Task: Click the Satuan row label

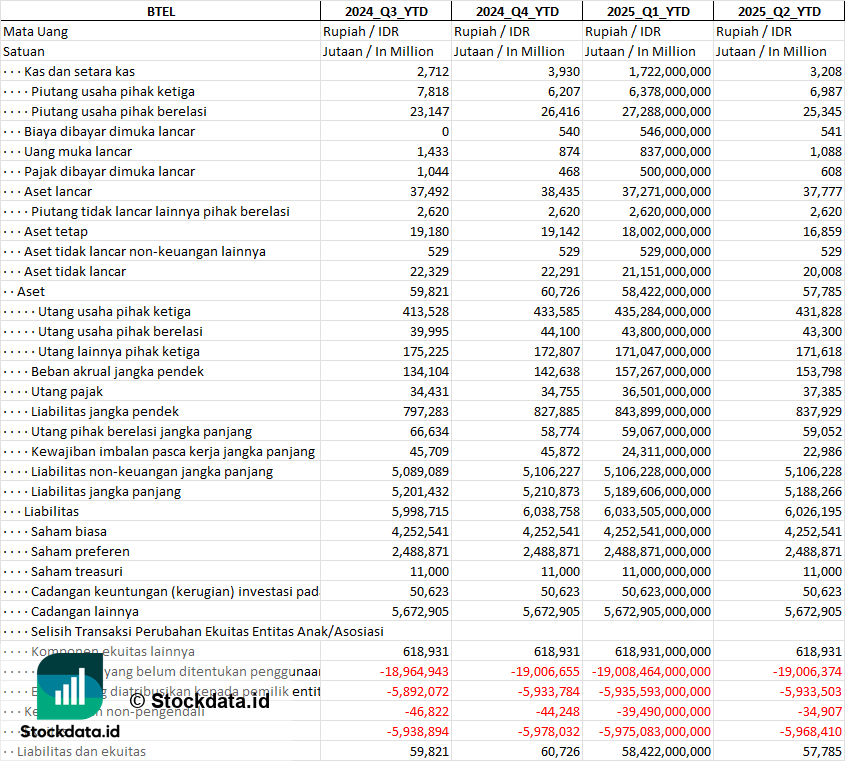Action: pos(24,51)
